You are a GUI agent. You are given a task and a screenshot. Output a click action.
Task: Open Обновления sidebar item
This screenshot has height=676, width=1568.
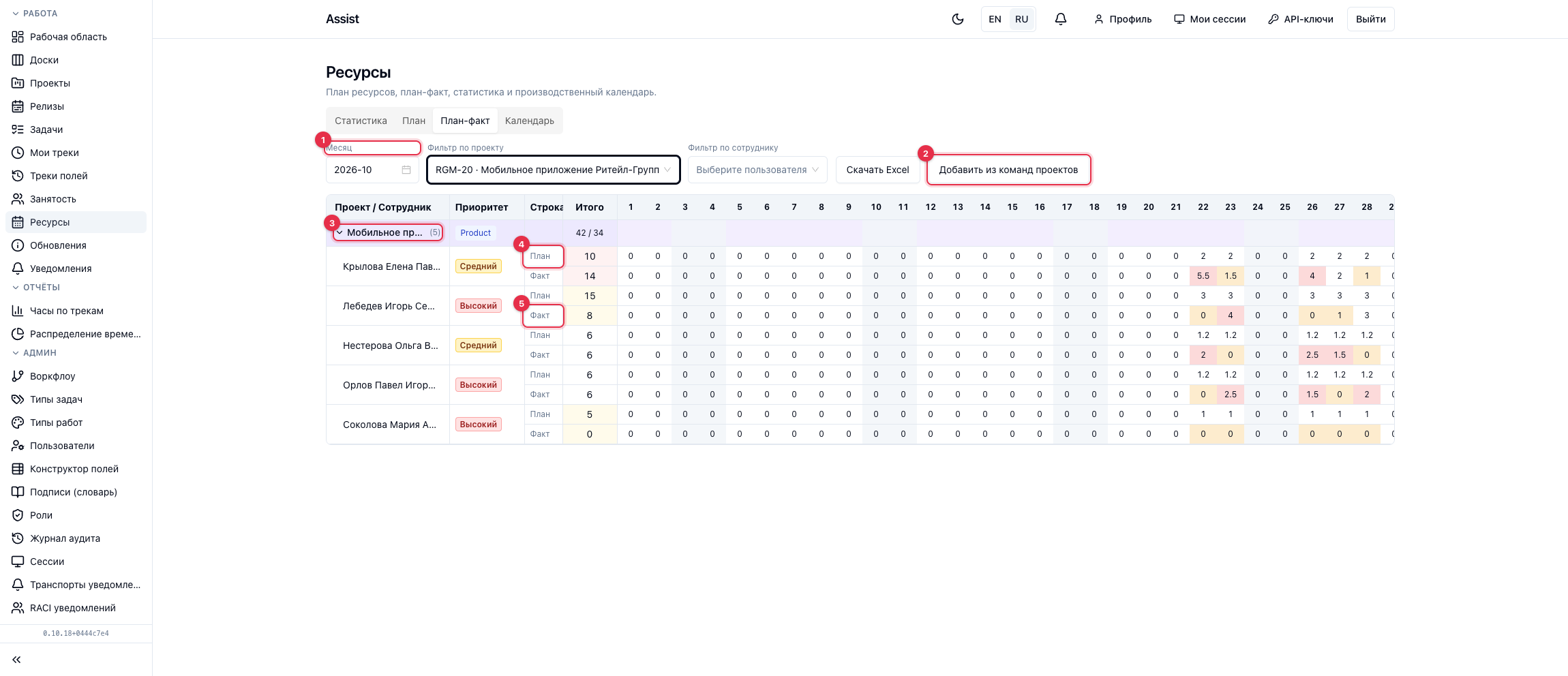coord(76,245)
